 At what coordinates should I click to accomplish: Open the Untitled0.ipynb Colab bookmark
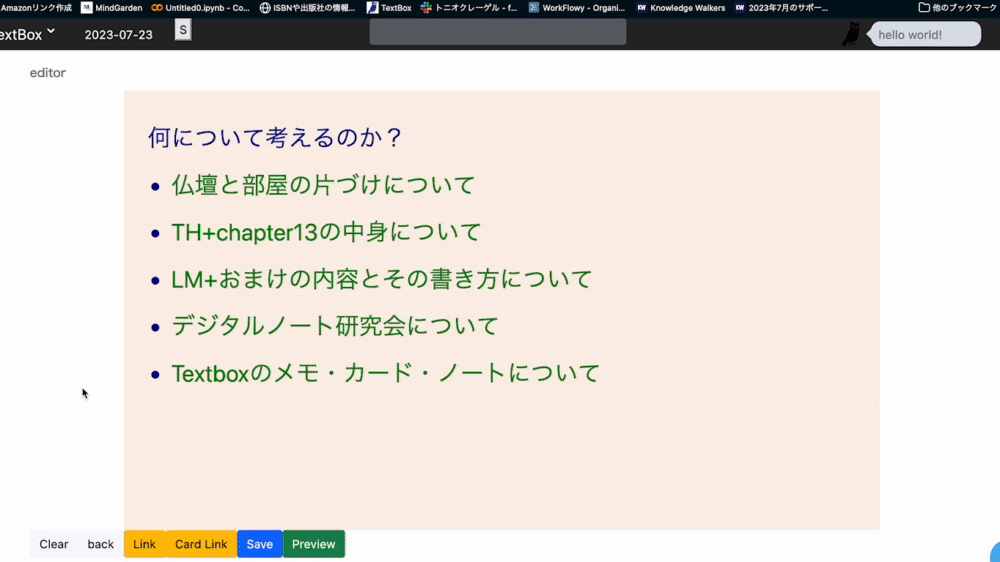pyautogui.click(x=200, y=8)
